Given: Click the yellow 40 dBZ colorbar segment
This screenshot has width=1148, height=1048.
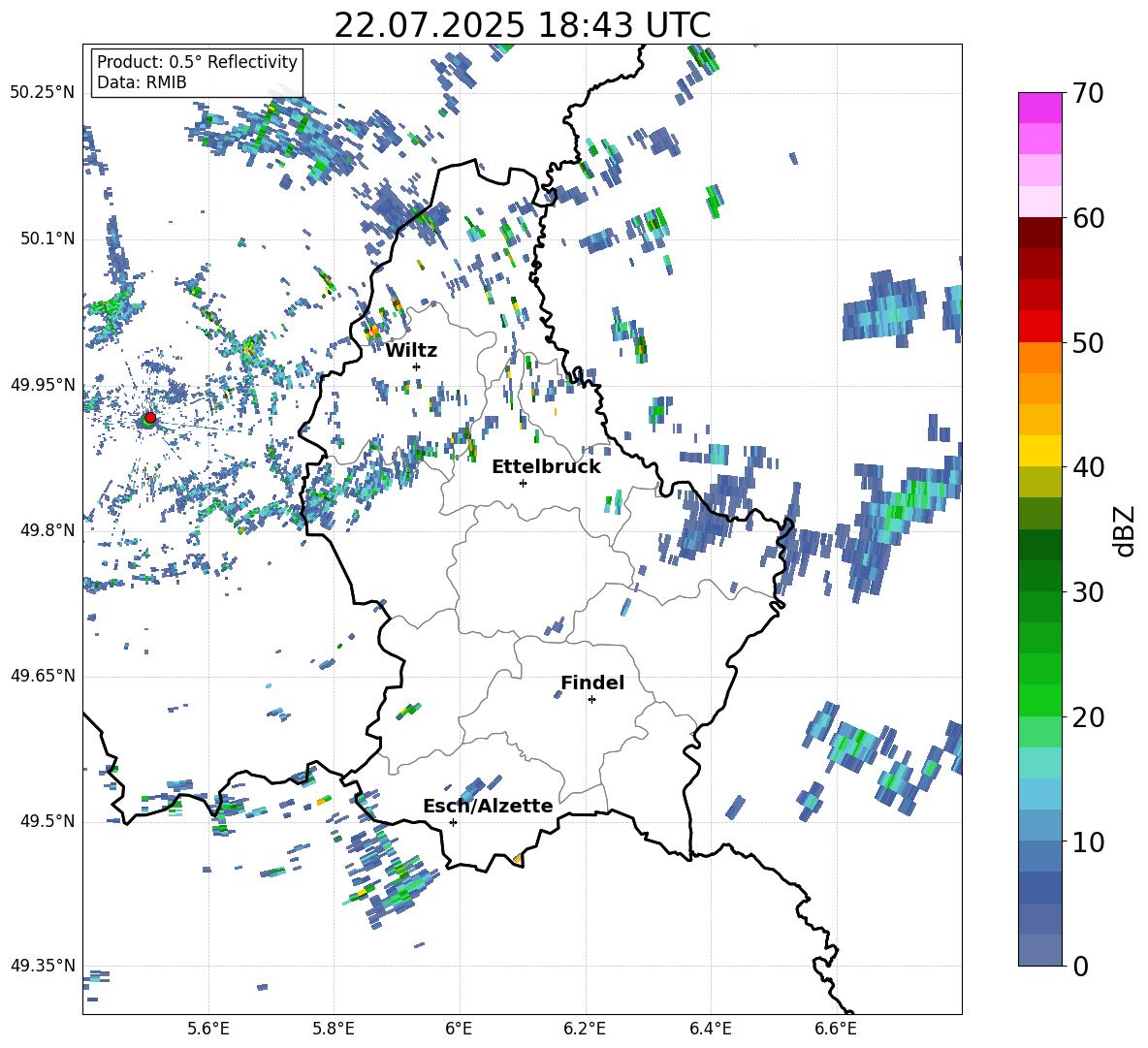Looking at the screenshot, I should click(1039, 452).
